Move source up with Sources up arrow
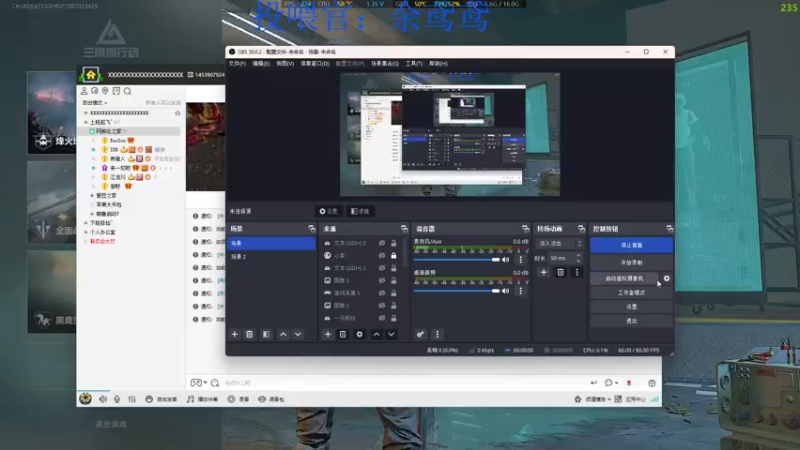The width and height of the screenshot is (800, 450). tap(377, 334)
